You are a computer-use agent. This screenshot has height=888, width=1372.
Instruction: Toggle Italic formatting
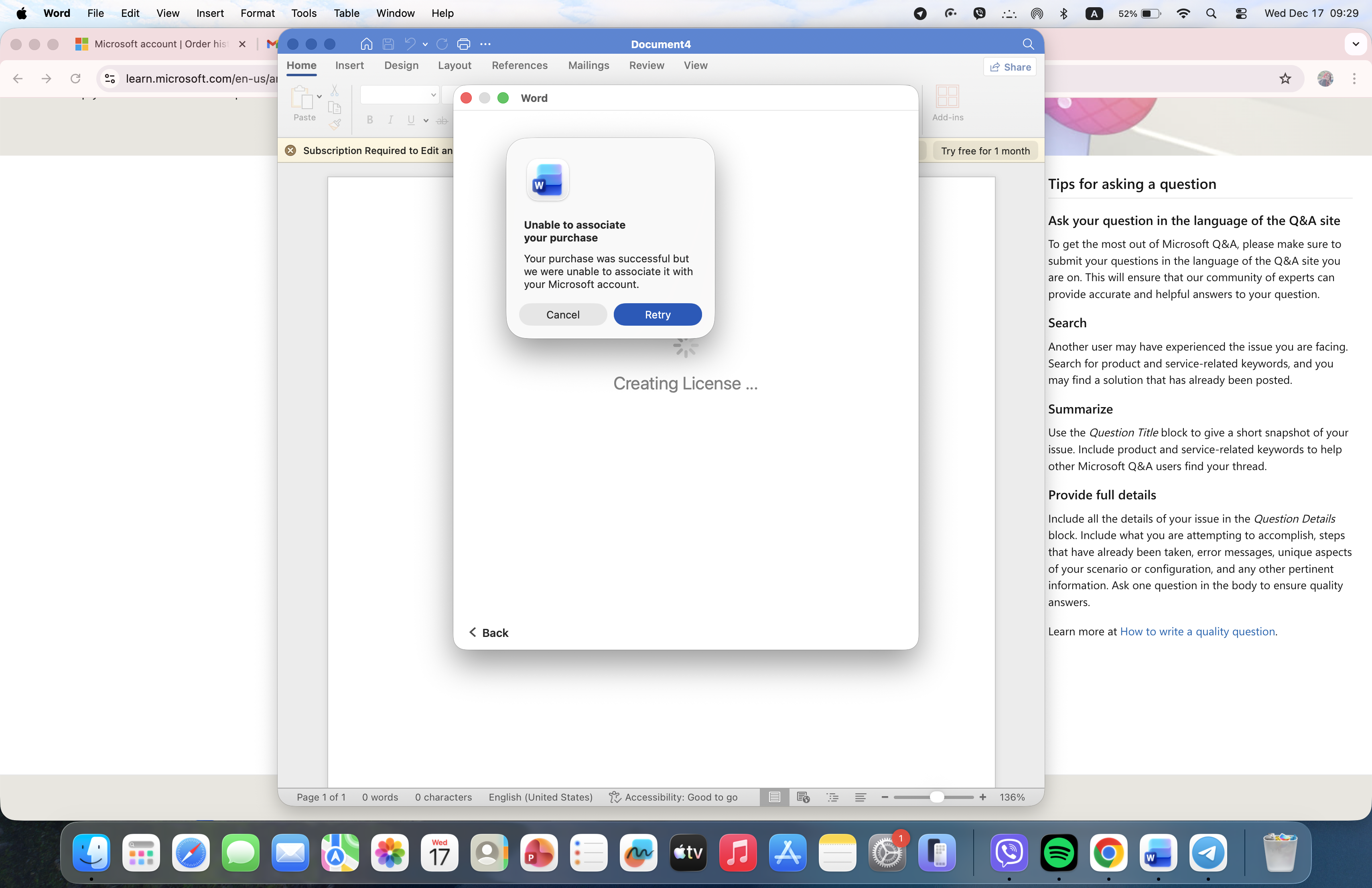[390, 120]
